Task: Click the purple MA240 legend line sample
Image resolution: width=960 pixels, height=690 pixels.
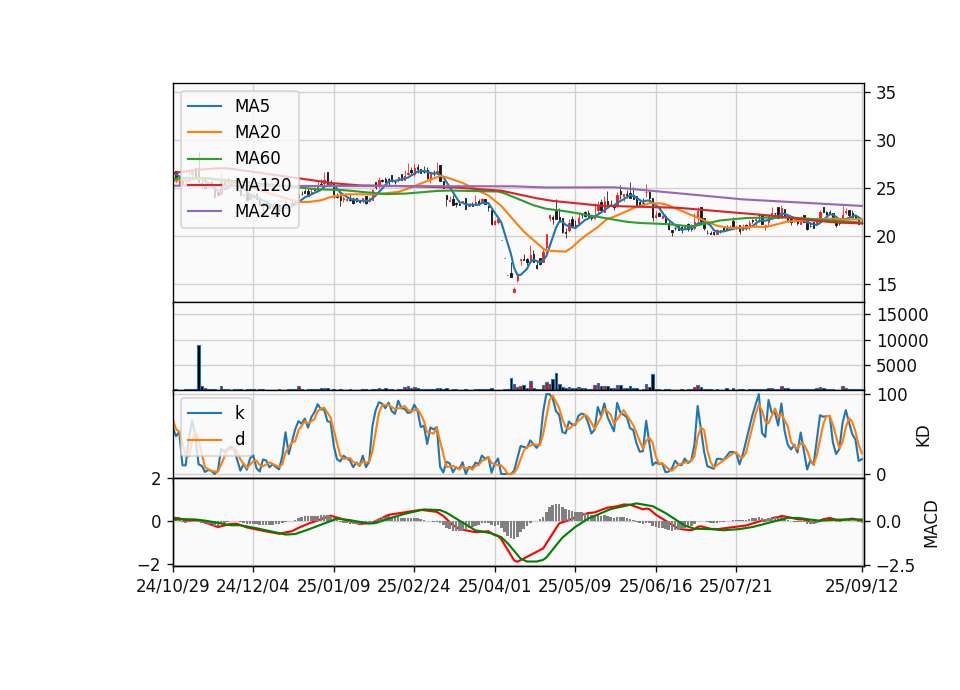Action: 204,211
